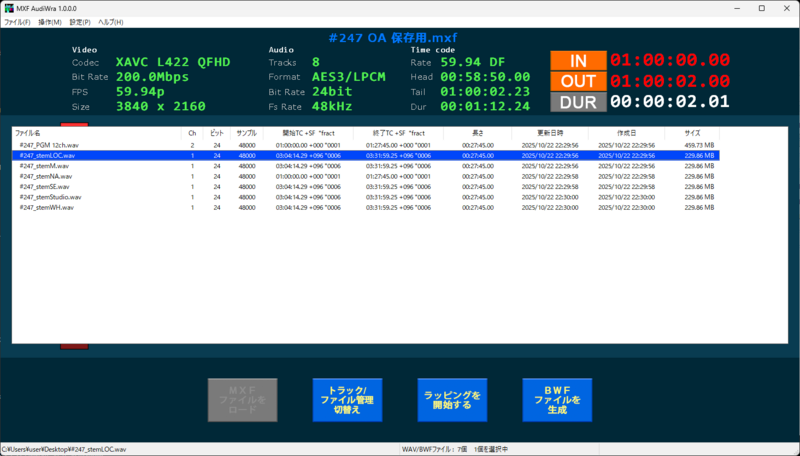Open the 設定(P) menu

pyautogui.click(x=79, y=21)
